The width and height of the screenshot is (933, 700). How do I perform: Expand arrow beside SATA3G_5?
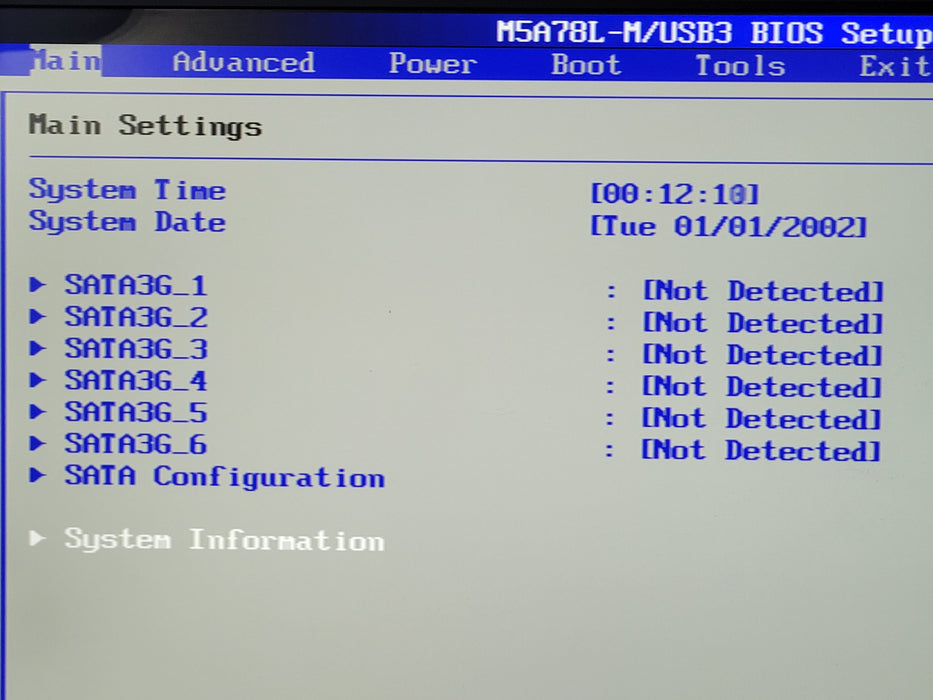click(37, 411)
